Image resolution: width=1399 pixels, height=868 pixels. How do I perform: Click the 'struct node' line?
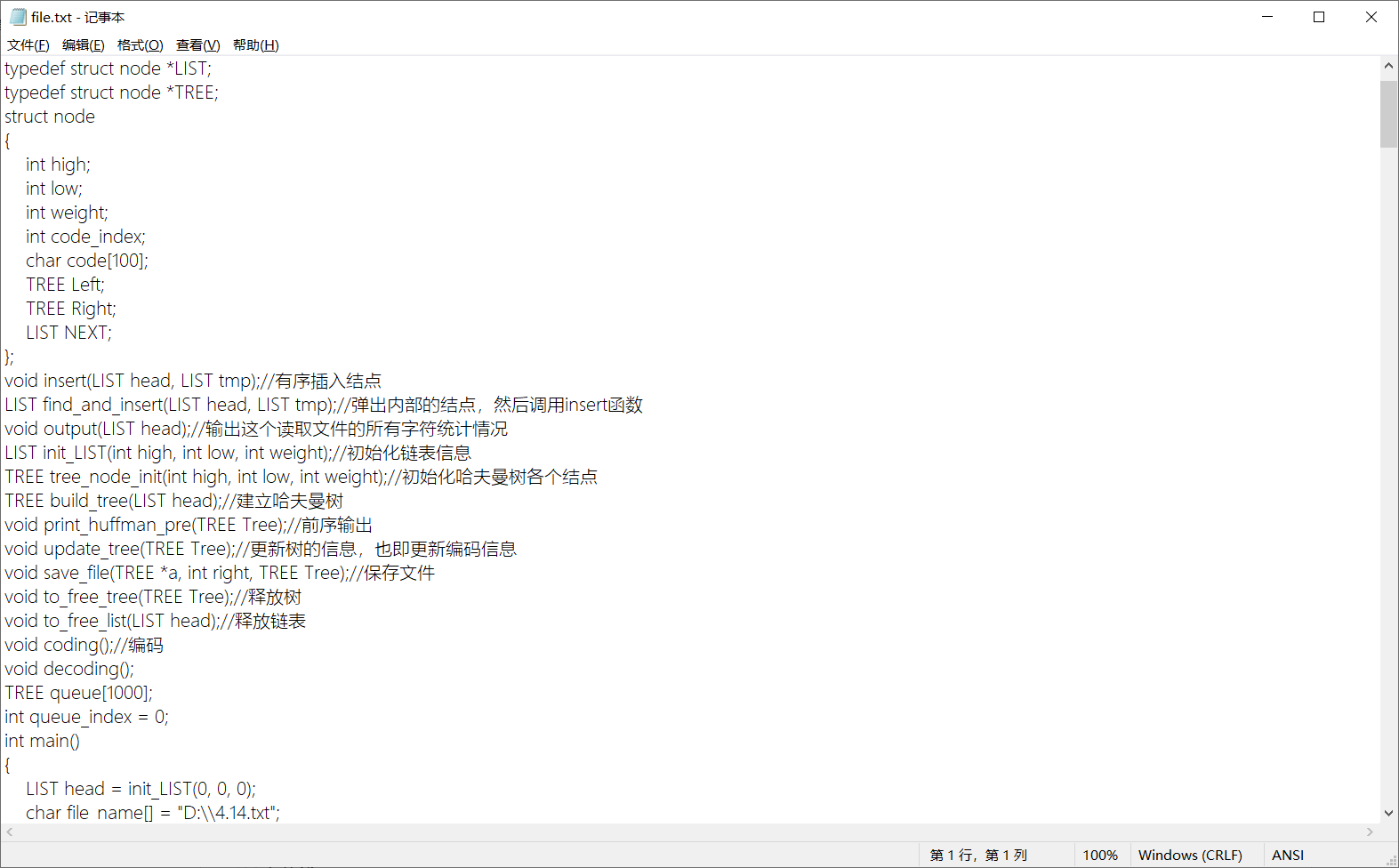tap(50, 117)
